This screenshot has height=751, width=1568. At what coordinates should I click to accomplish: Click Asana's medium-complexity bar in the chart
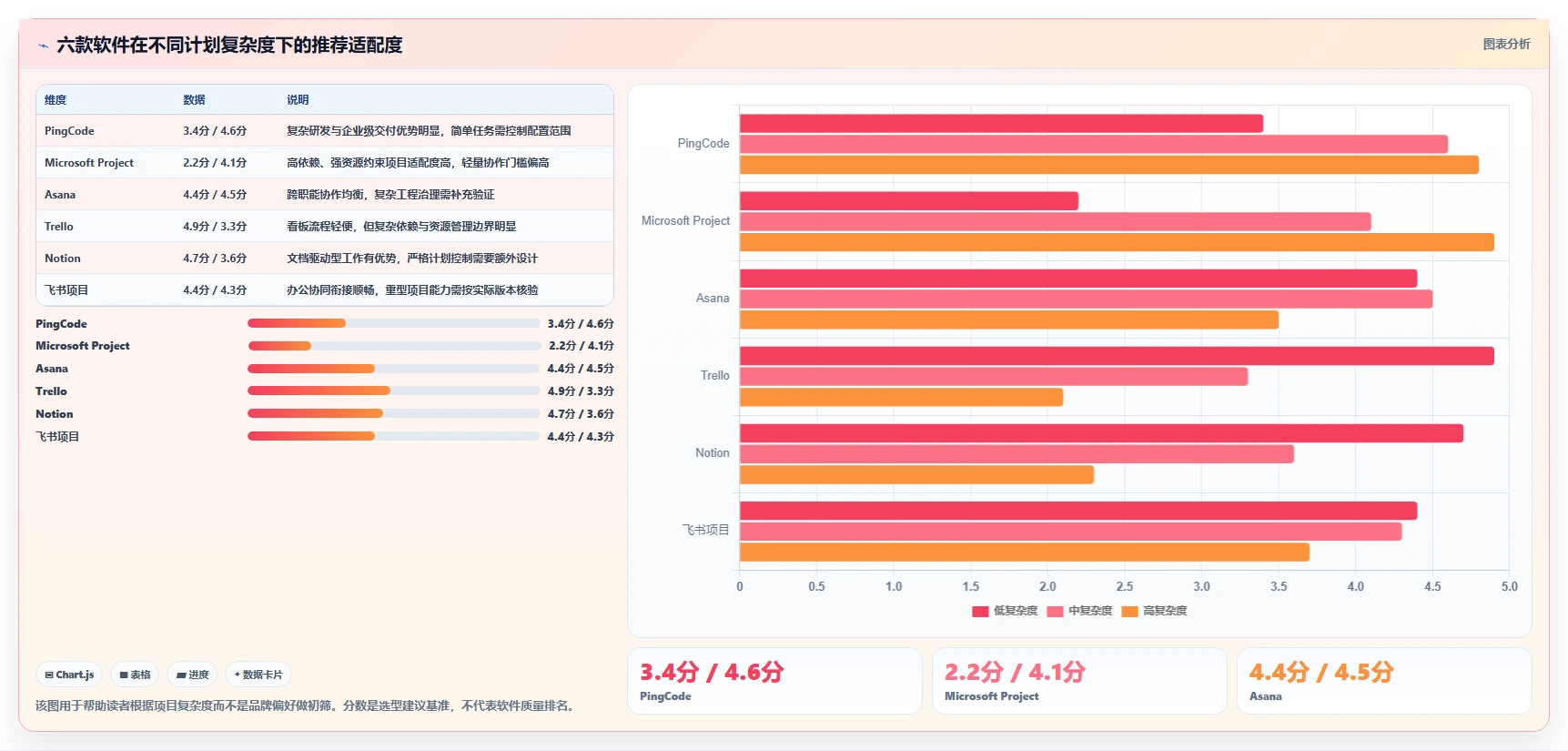(1086, 299)
